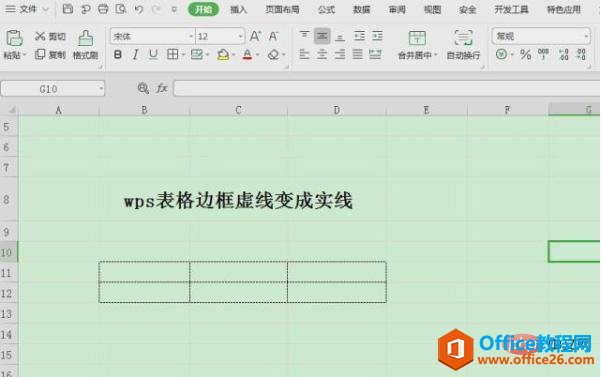Switch to the Insert (插入) tab
This screenshot has height=377, width=601.
[238, 10]
